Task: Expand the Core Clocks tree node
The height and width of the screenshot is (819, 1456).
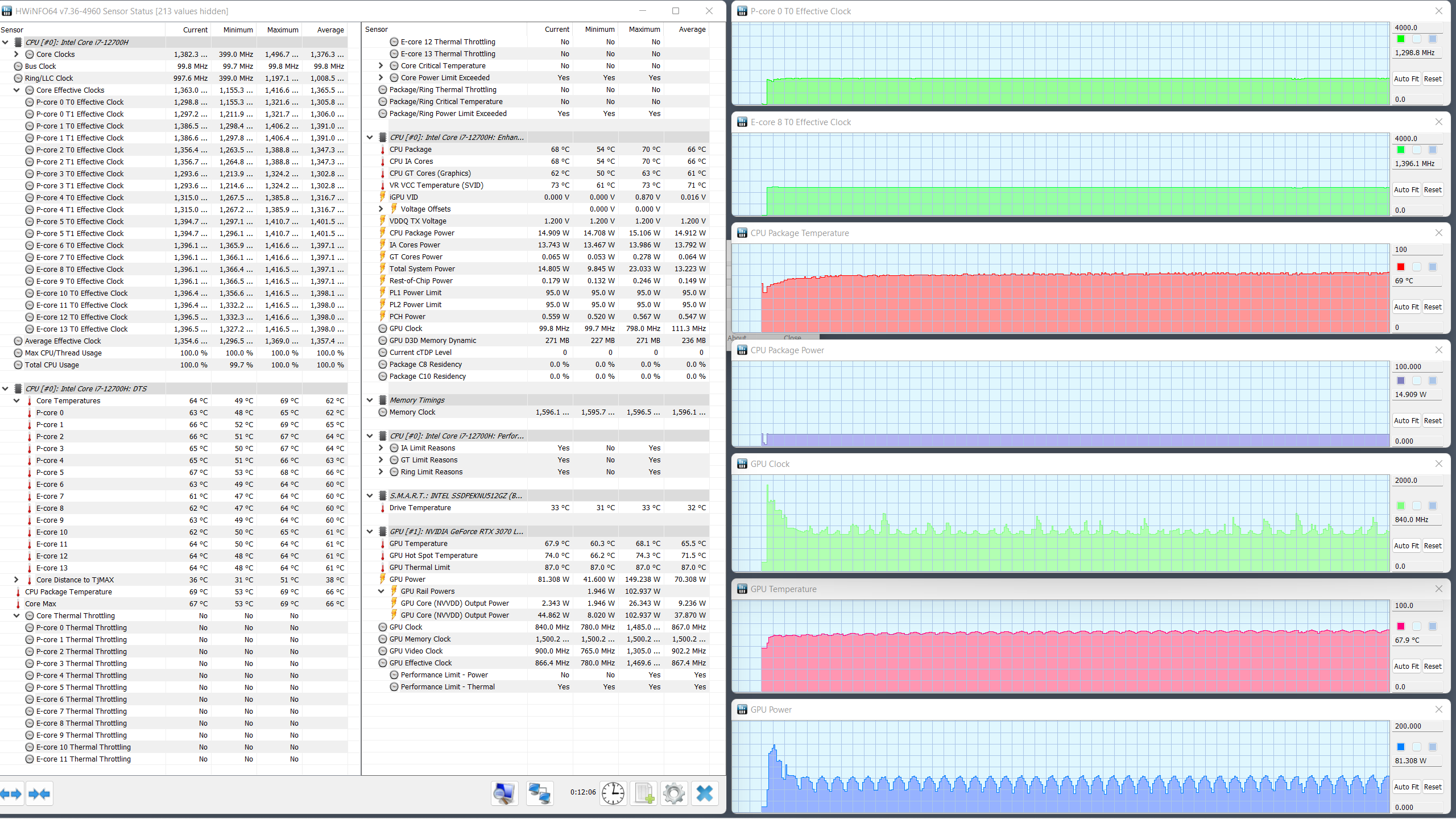Action: [x=16, y=54]
